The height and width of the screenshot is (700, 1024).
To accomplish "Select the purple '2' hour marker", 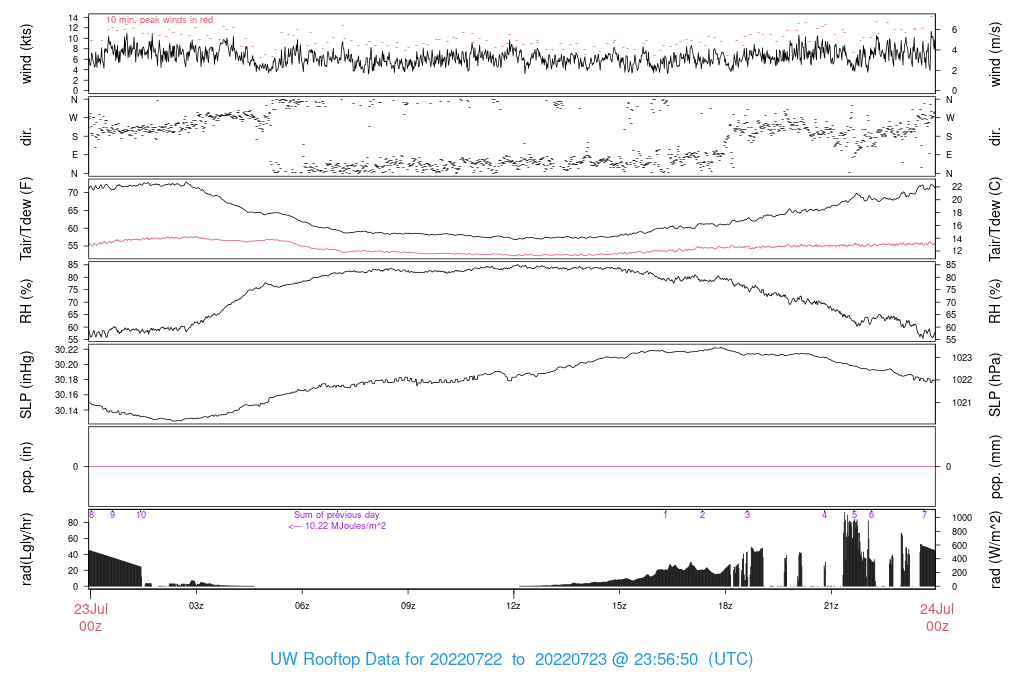I will [703, 515].
